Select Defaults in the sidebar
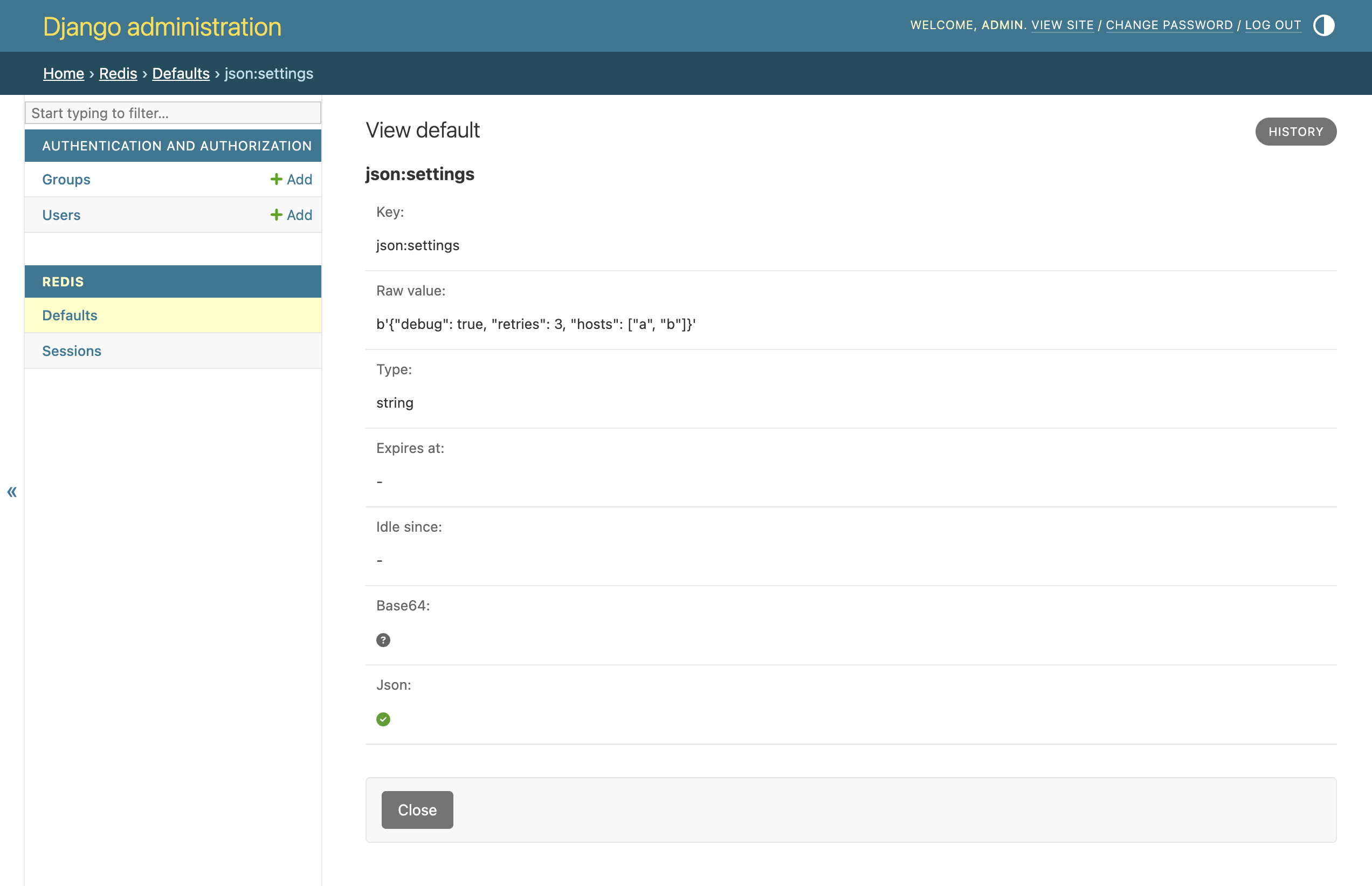 tap(70, 315)
